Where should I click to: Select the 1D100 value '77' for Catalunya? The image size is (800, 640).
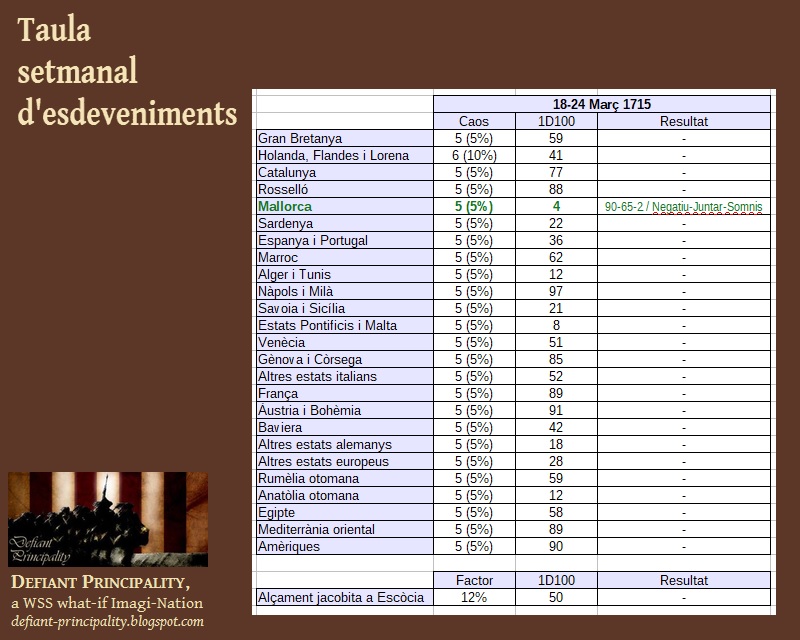point(556,173)
